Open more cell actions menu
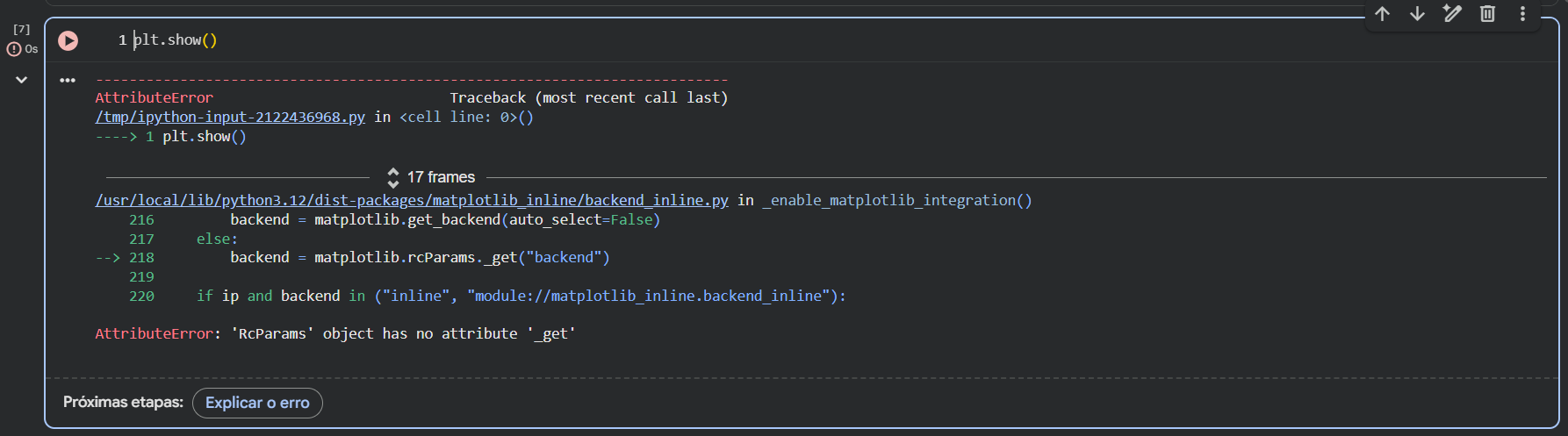This screenshot has width=1568, height=436. coord(1522,14)
